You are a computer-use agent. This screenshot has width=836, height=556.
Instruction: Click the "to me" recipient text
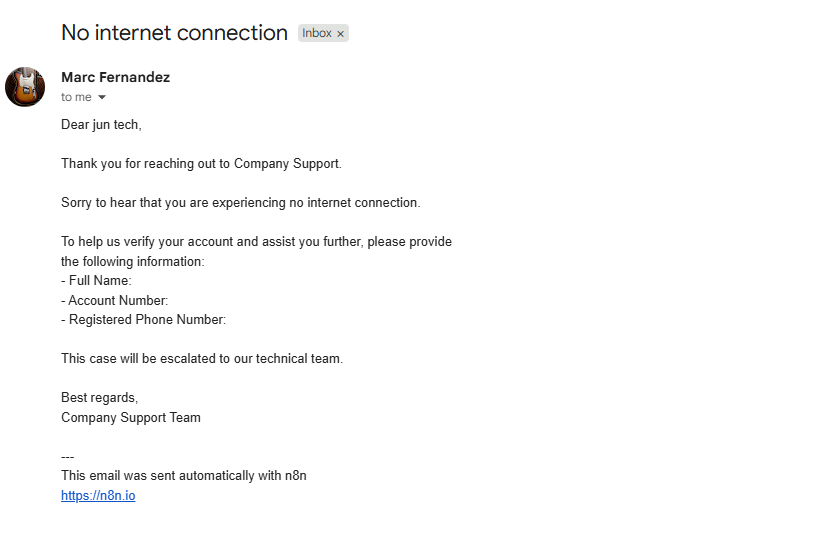76,97
